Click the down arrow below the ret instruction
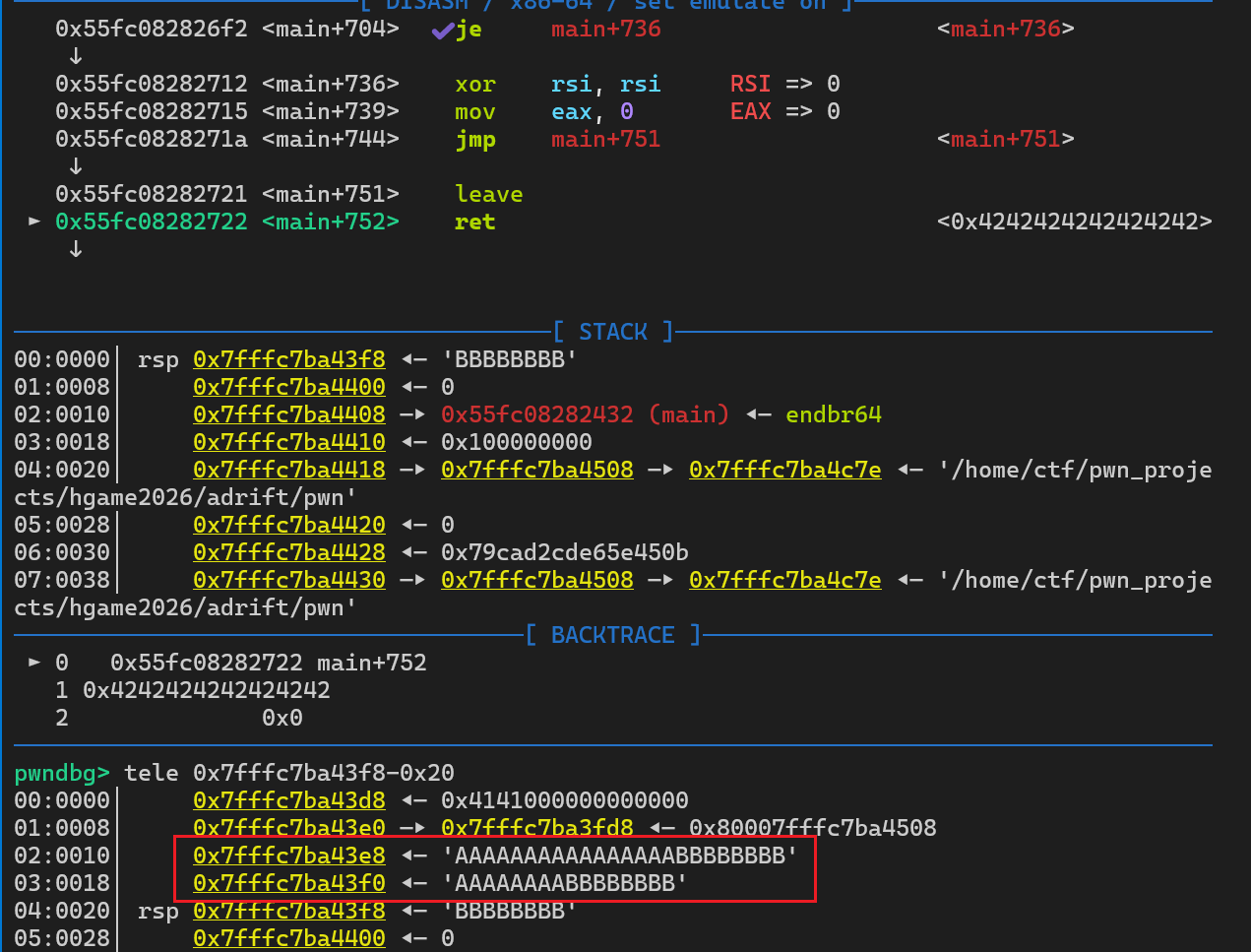 tap(76, 250)
